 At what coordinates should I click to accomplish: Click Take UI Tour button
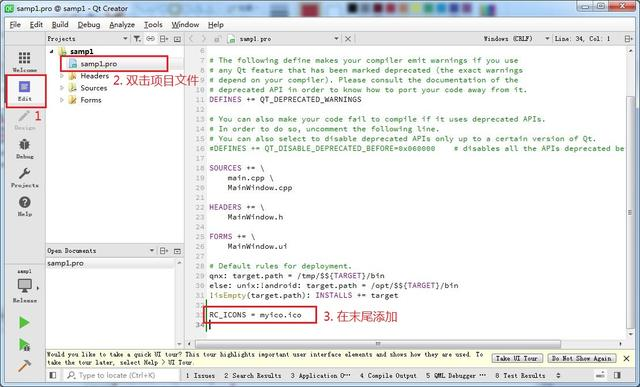pos(517,358)
